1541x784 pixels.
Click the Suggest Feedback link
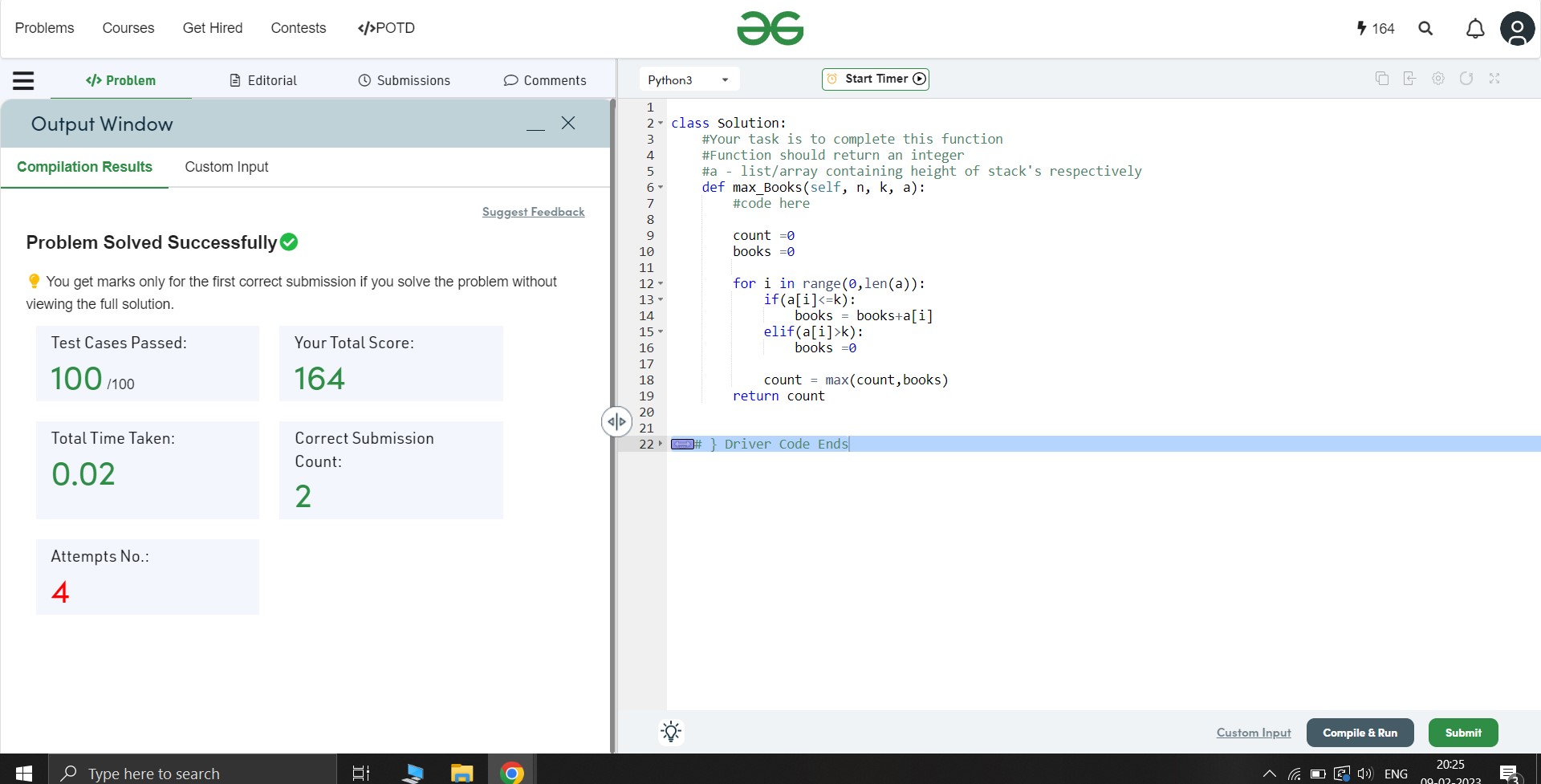tap(533, 212)
